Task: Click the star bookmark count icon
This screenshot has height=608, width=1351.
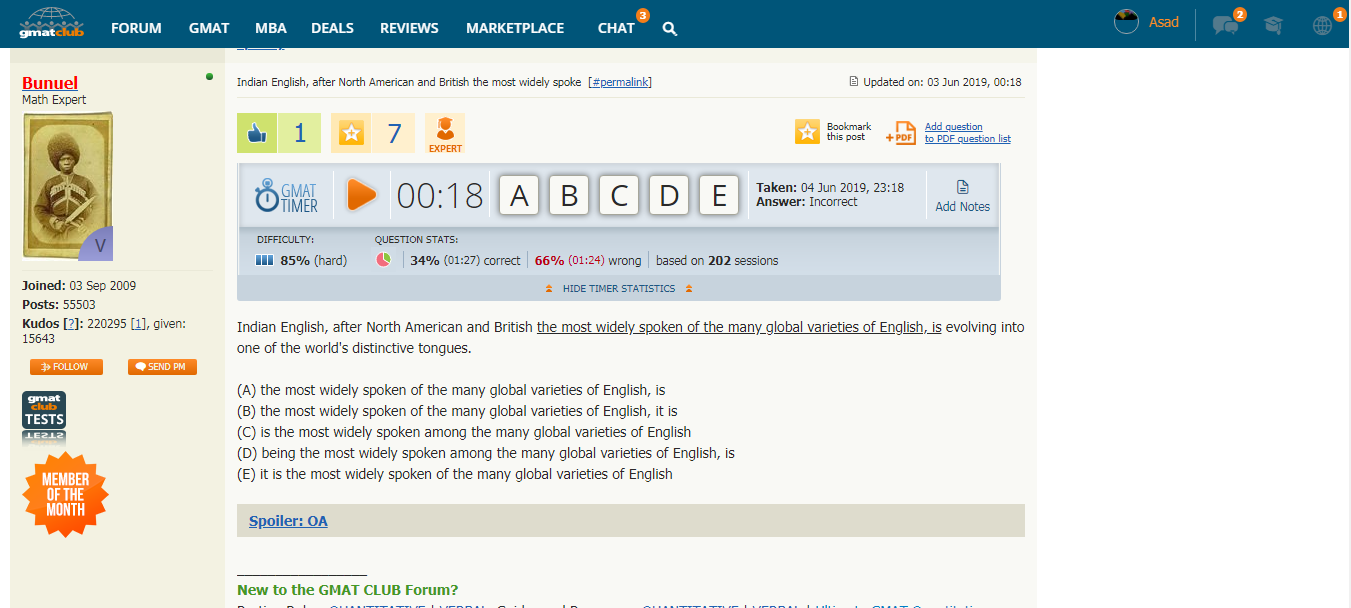Action: point(351,133)
